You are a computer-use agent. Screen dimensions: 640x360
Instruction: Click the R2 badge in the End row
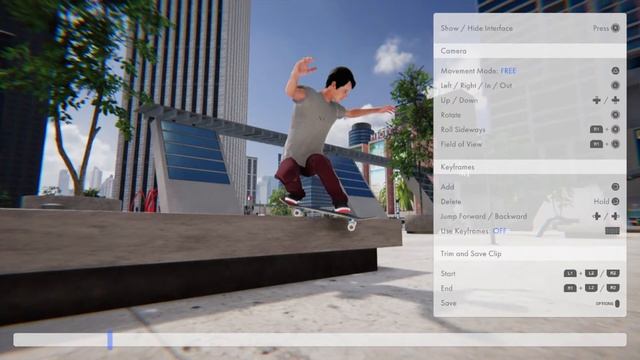click(x=613, y=288)
